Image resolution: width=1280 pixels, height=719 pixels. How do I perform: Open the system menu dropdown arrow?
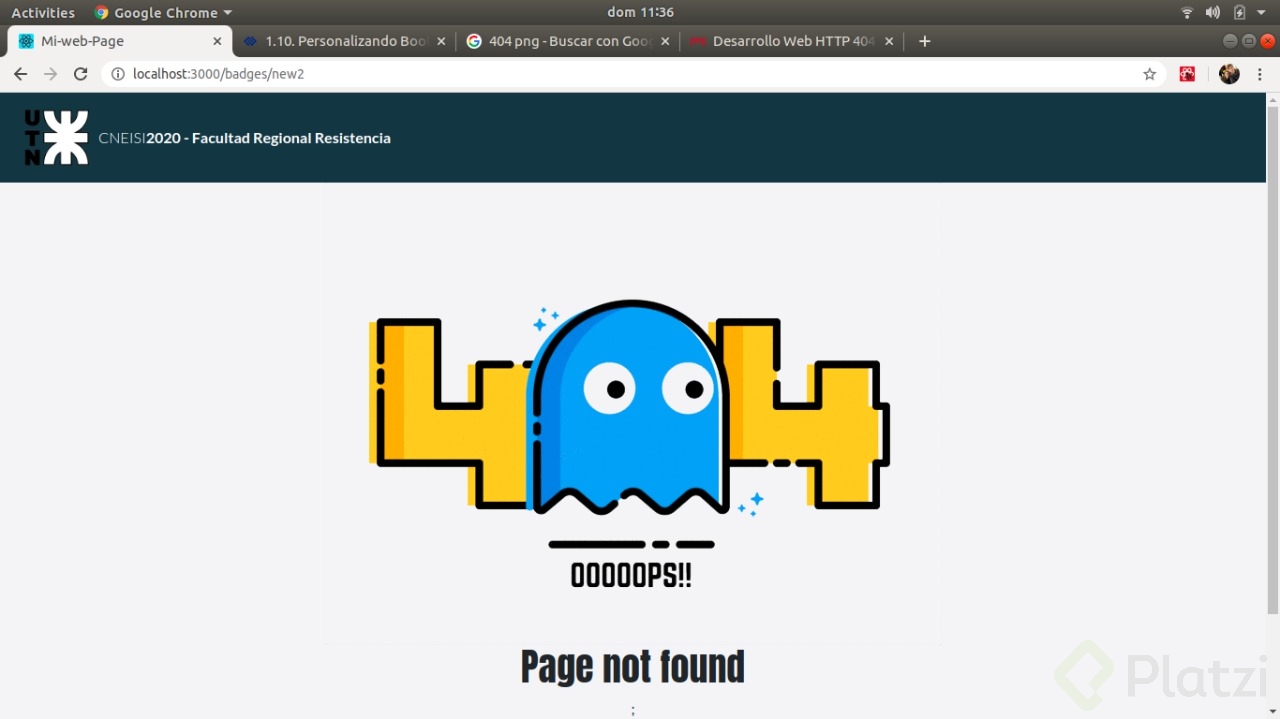[x=1262, y=12]
